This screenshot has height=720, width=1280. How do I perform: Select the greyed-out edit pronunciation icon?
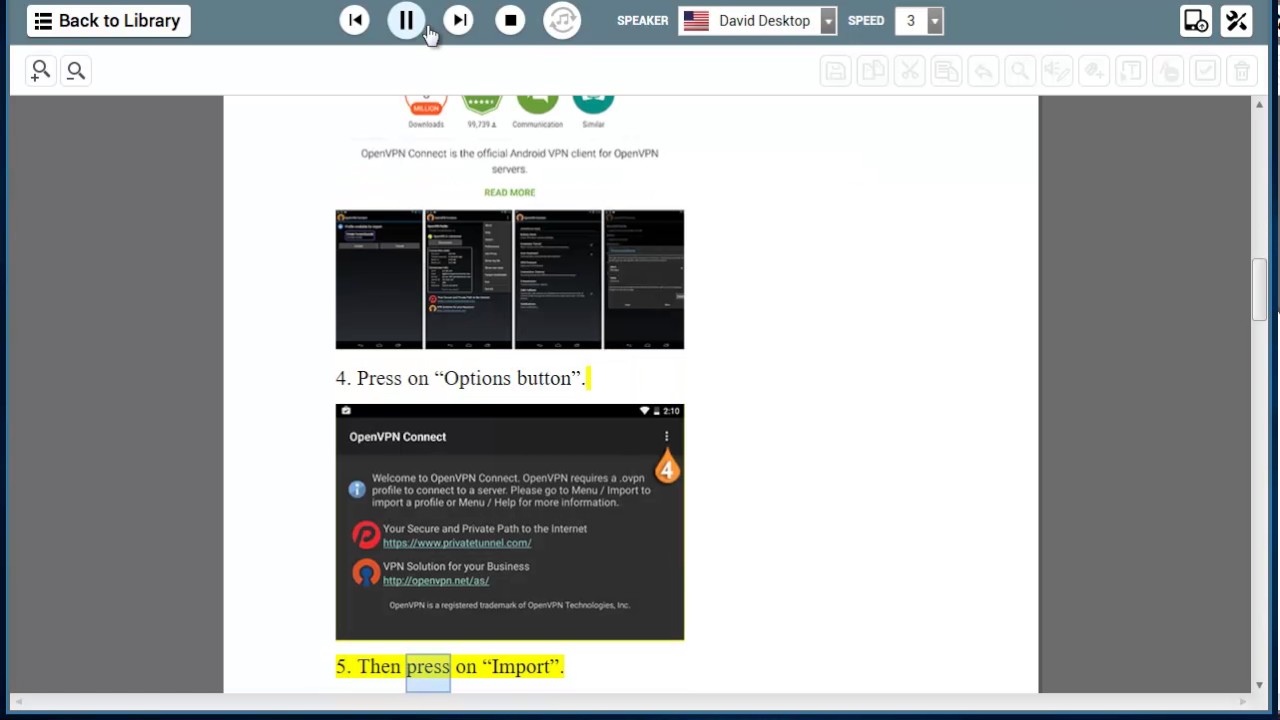tap(1057, 71)
